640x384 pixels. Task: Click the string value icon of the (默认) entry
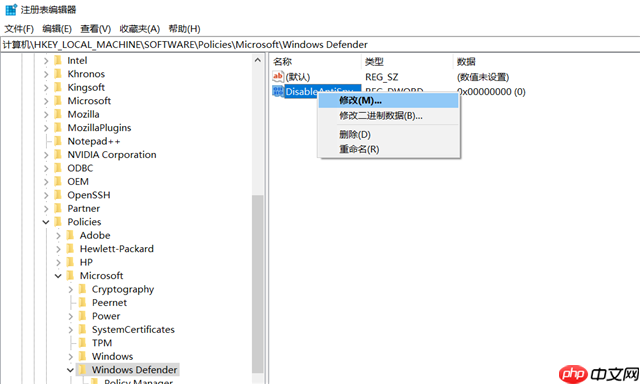point(278,76)
